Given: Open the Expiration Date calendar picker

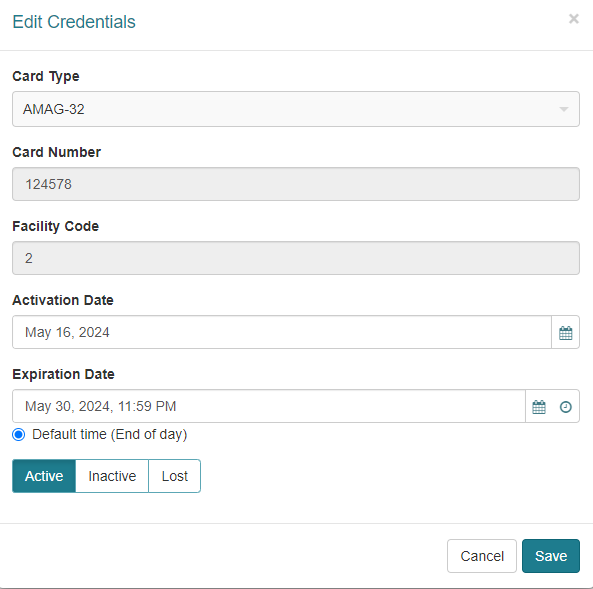Looking at the screenshot, I should coord(539,407).
